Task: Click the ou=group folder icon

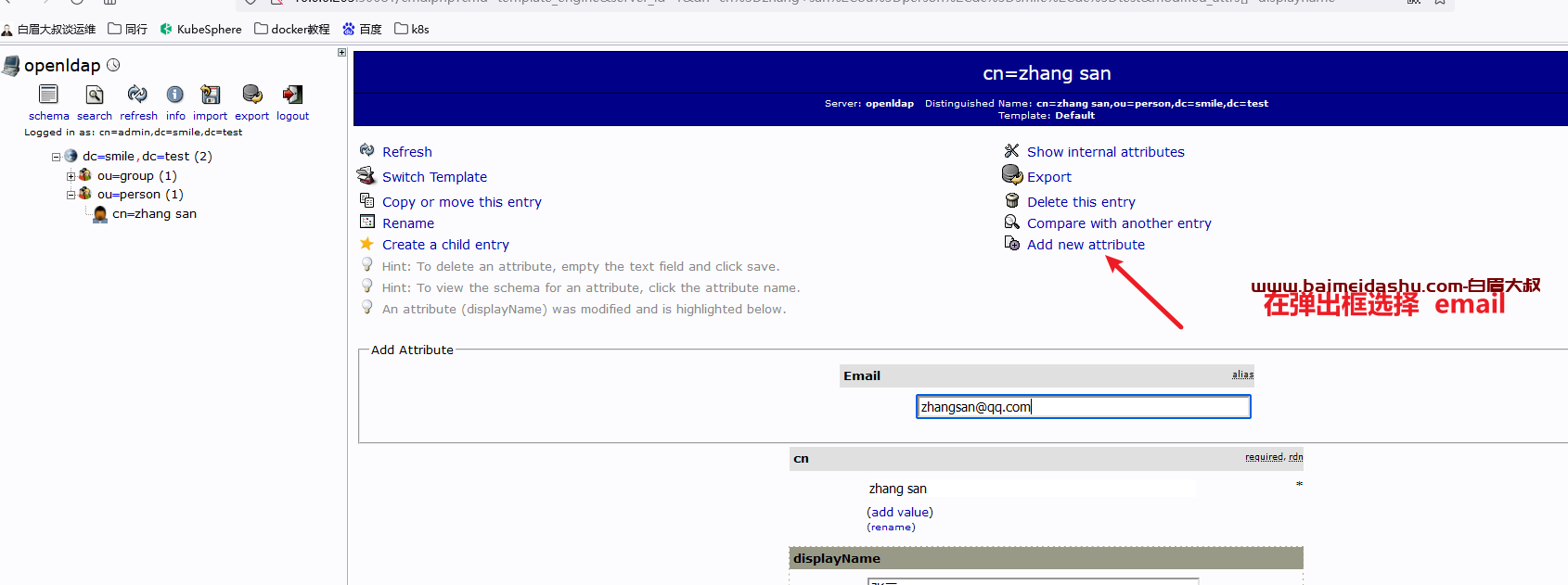Action: (x=85, y=174)
